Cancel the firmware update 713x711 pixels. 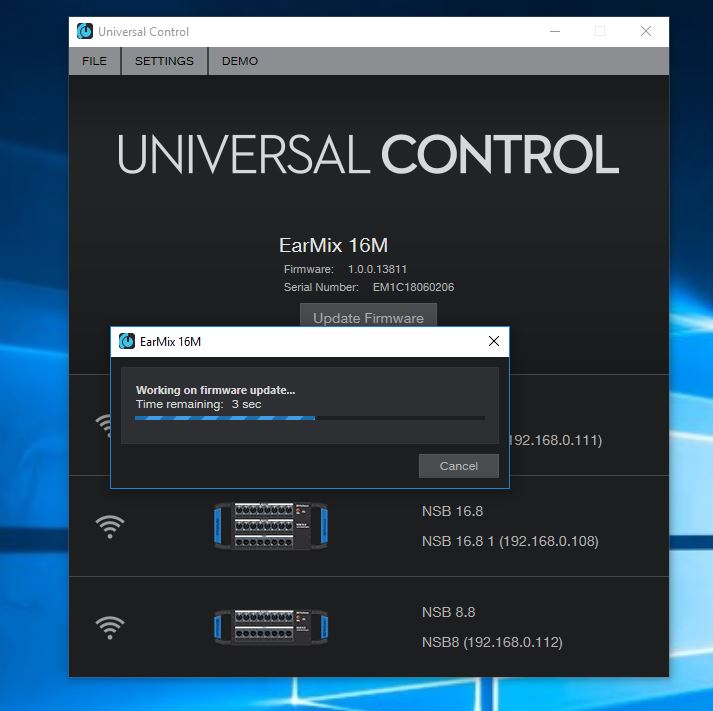coord(458,466)
